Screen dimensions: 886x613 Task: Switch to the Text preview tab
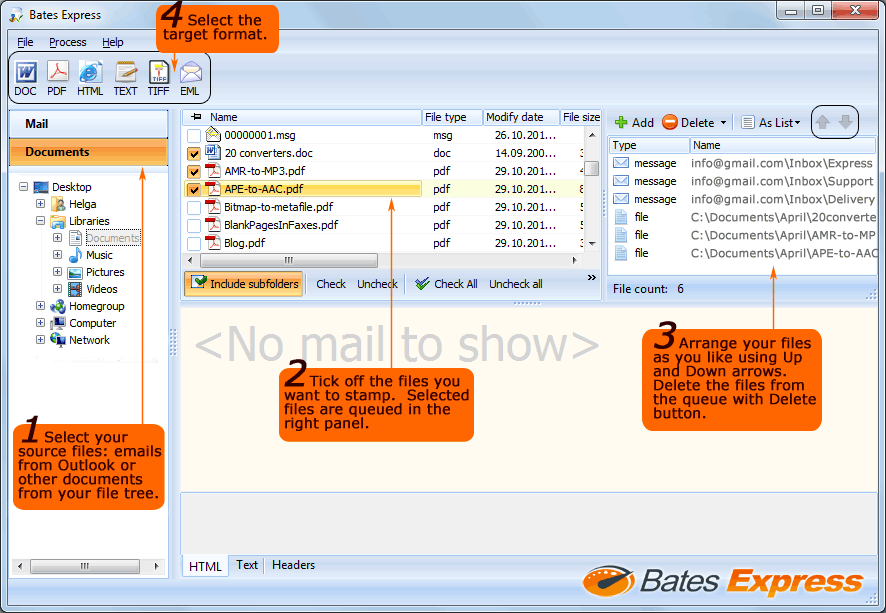pyautogui.click(x=247, y=565)
